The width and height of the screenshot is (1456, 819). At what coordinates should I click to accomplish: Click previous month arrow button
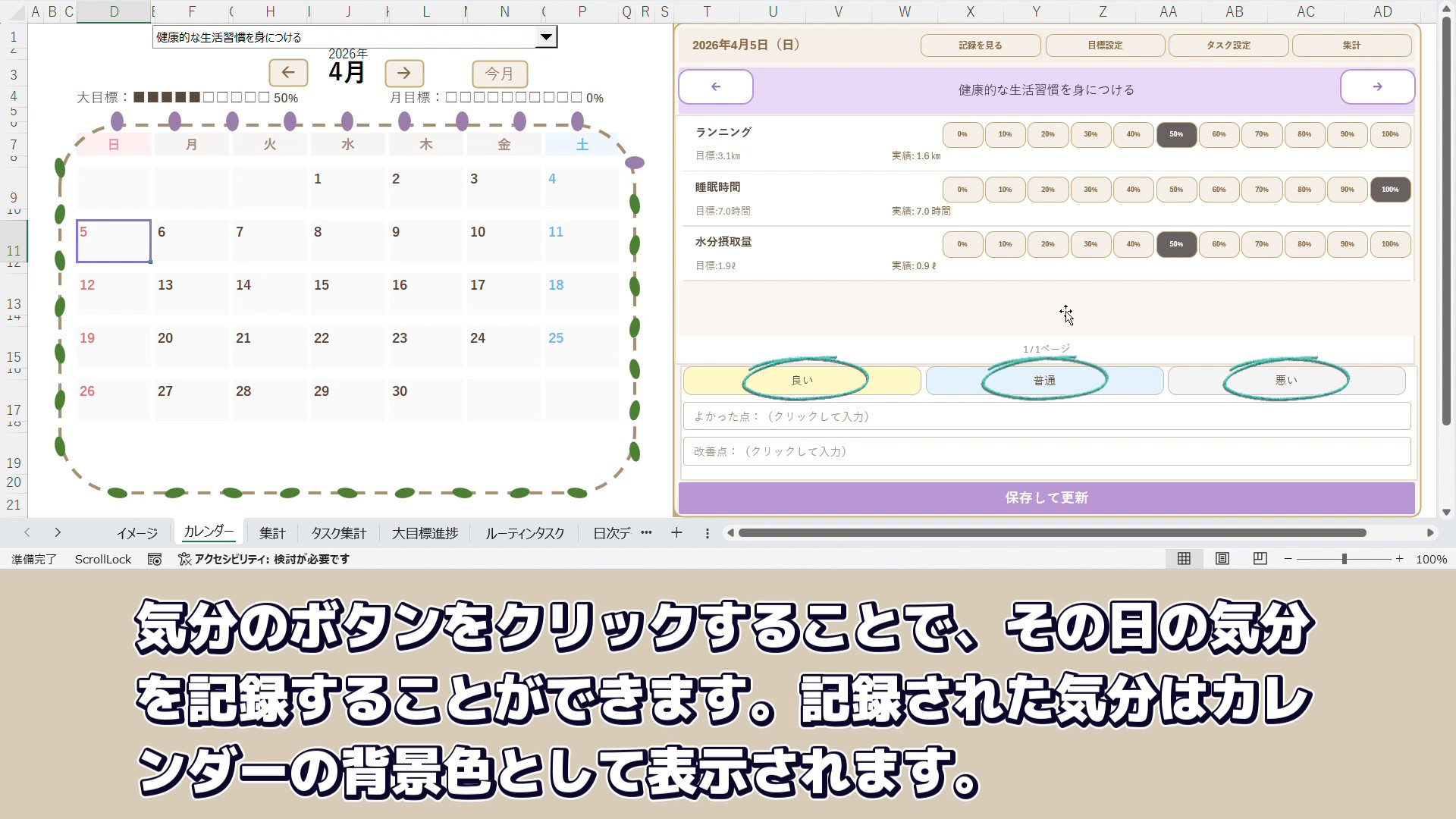pos(288,73)
